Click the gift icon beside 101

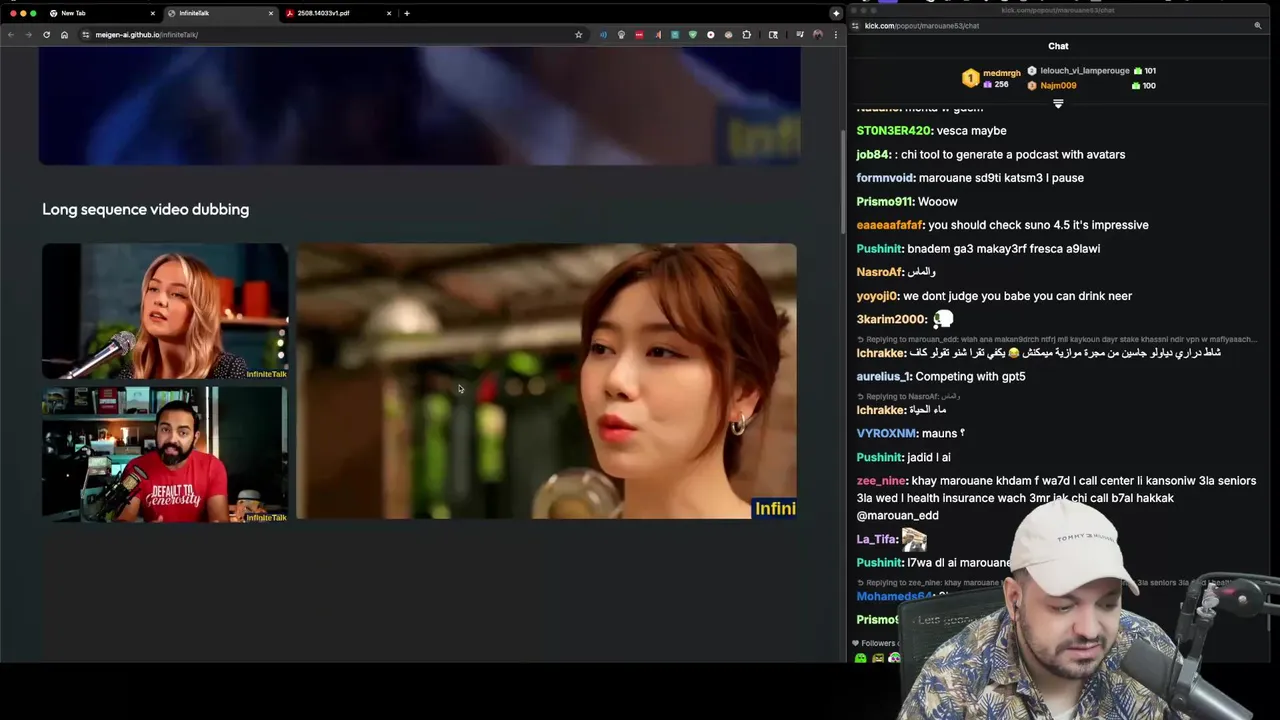tap(1138, 71)
